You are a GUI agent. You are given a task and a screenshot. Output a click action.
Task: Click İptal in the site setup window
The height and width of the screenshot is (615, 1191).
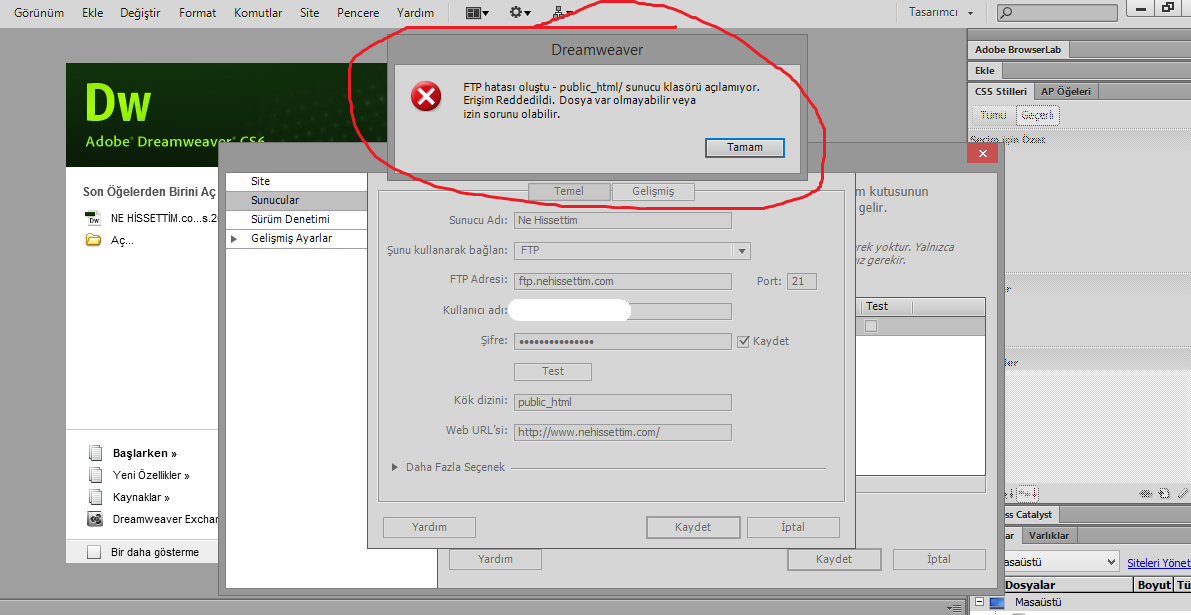pos(939,559)
